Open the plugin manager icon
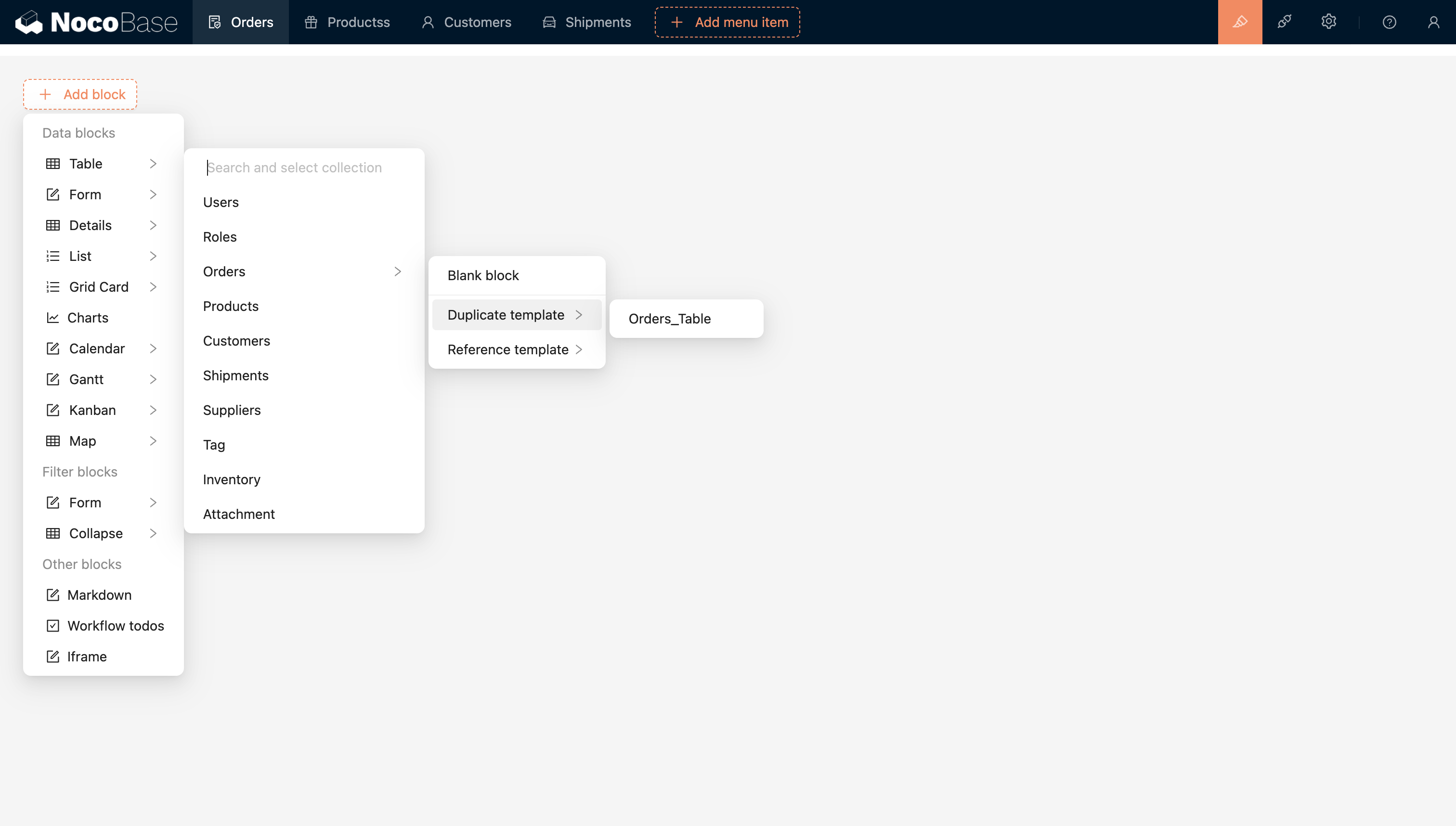 [1284, 22]
